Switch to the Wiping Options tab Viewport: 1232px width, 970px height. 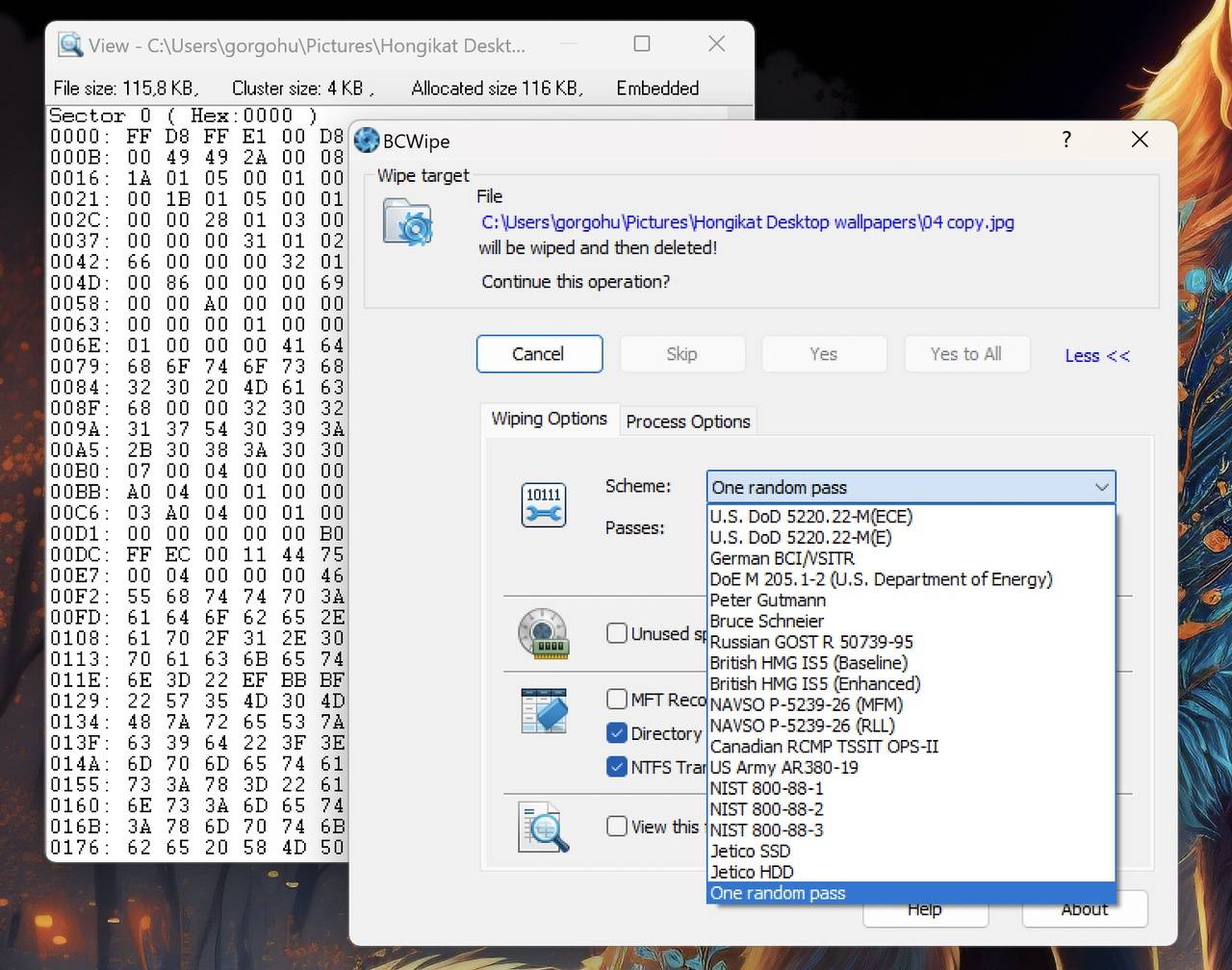549,419
